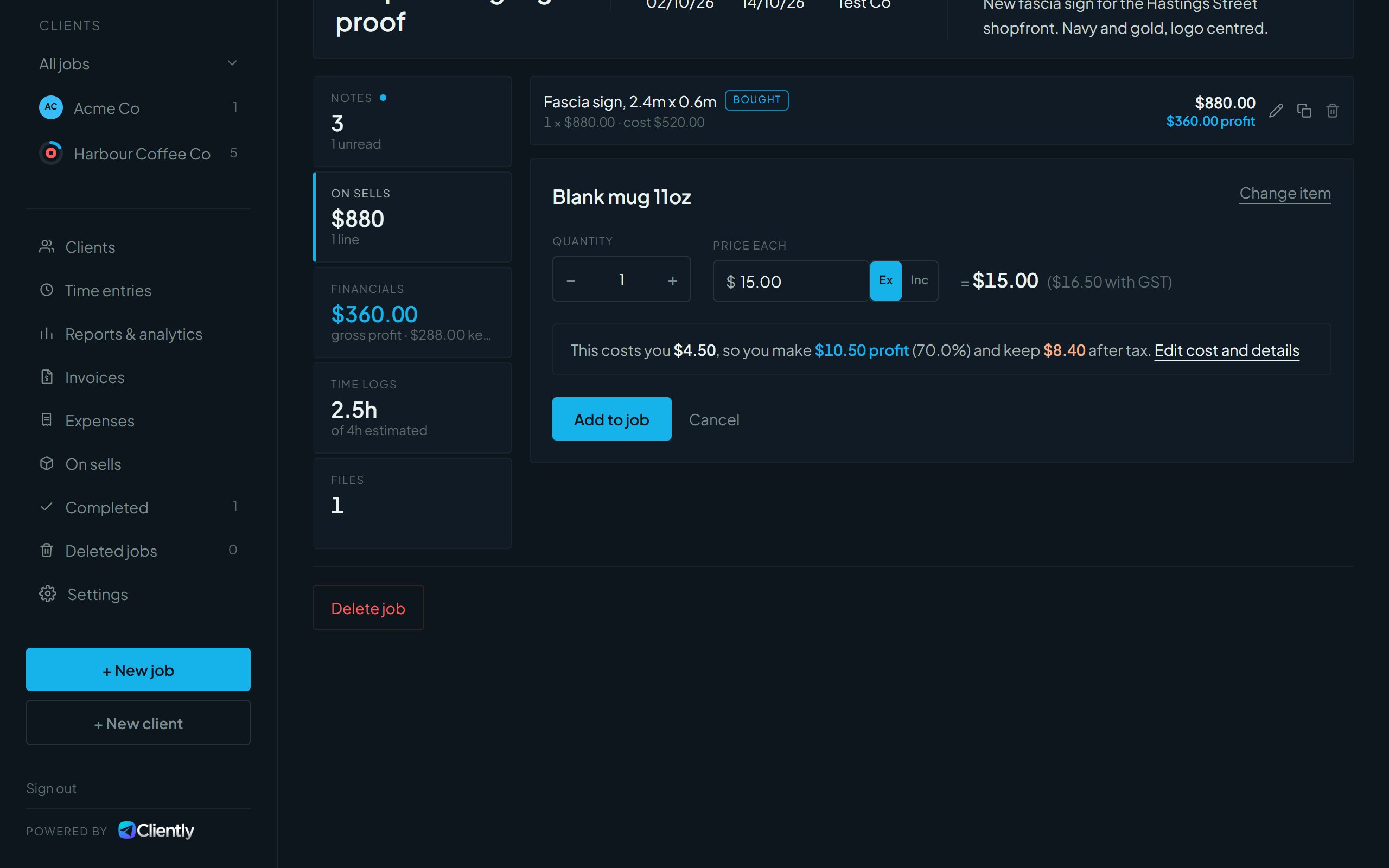Click the Cliently logo at bottom

point(156,830)
